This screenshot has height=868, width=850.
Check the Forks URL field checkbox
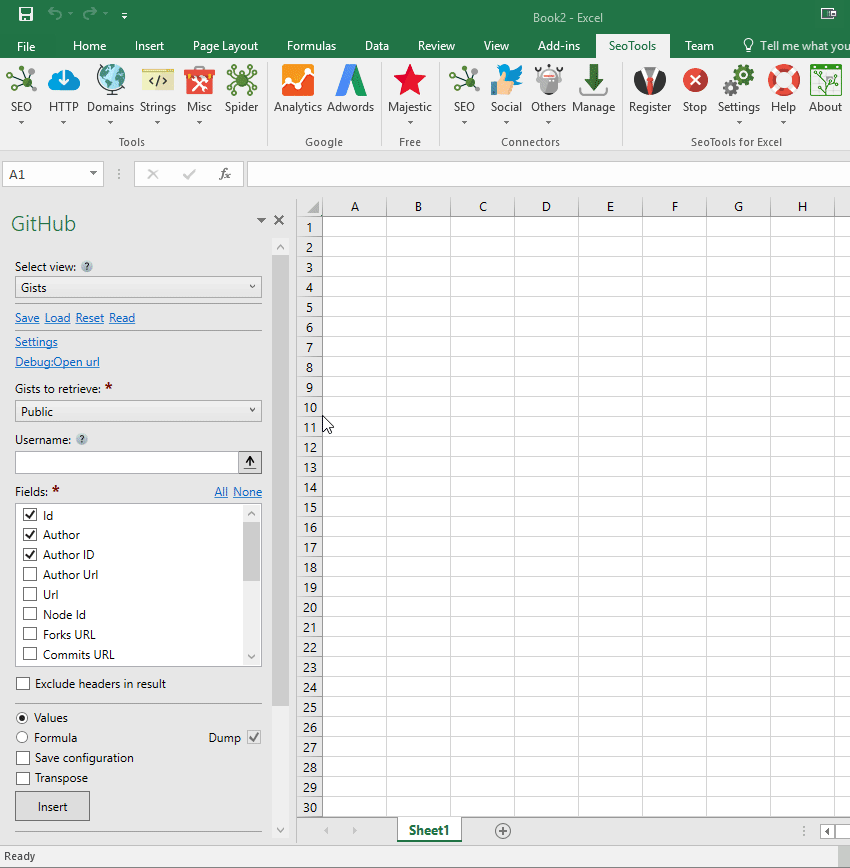point(30,634)
